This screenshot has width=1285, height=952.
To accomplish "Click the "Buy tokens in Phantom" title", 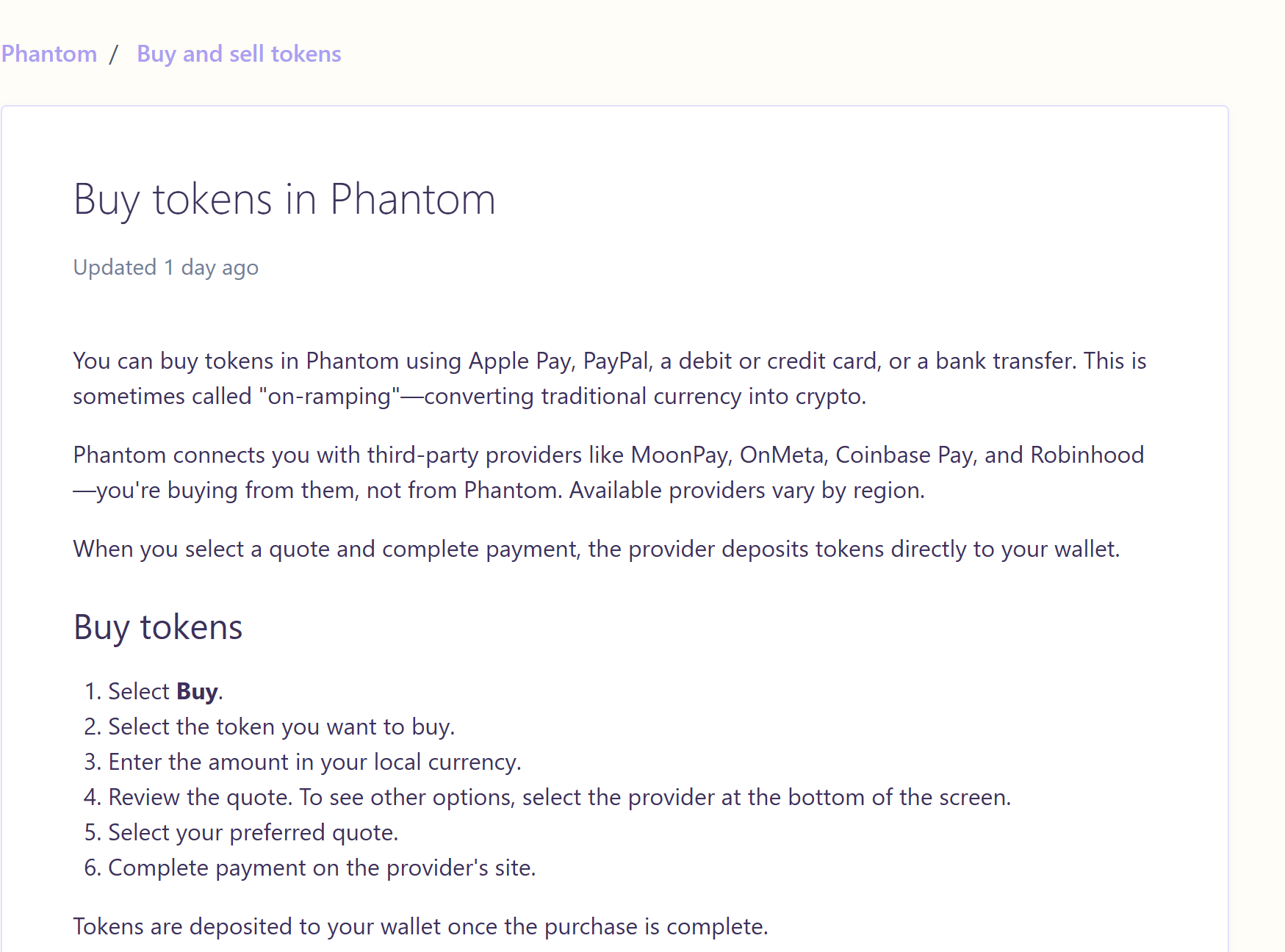I will coord(284,199).
